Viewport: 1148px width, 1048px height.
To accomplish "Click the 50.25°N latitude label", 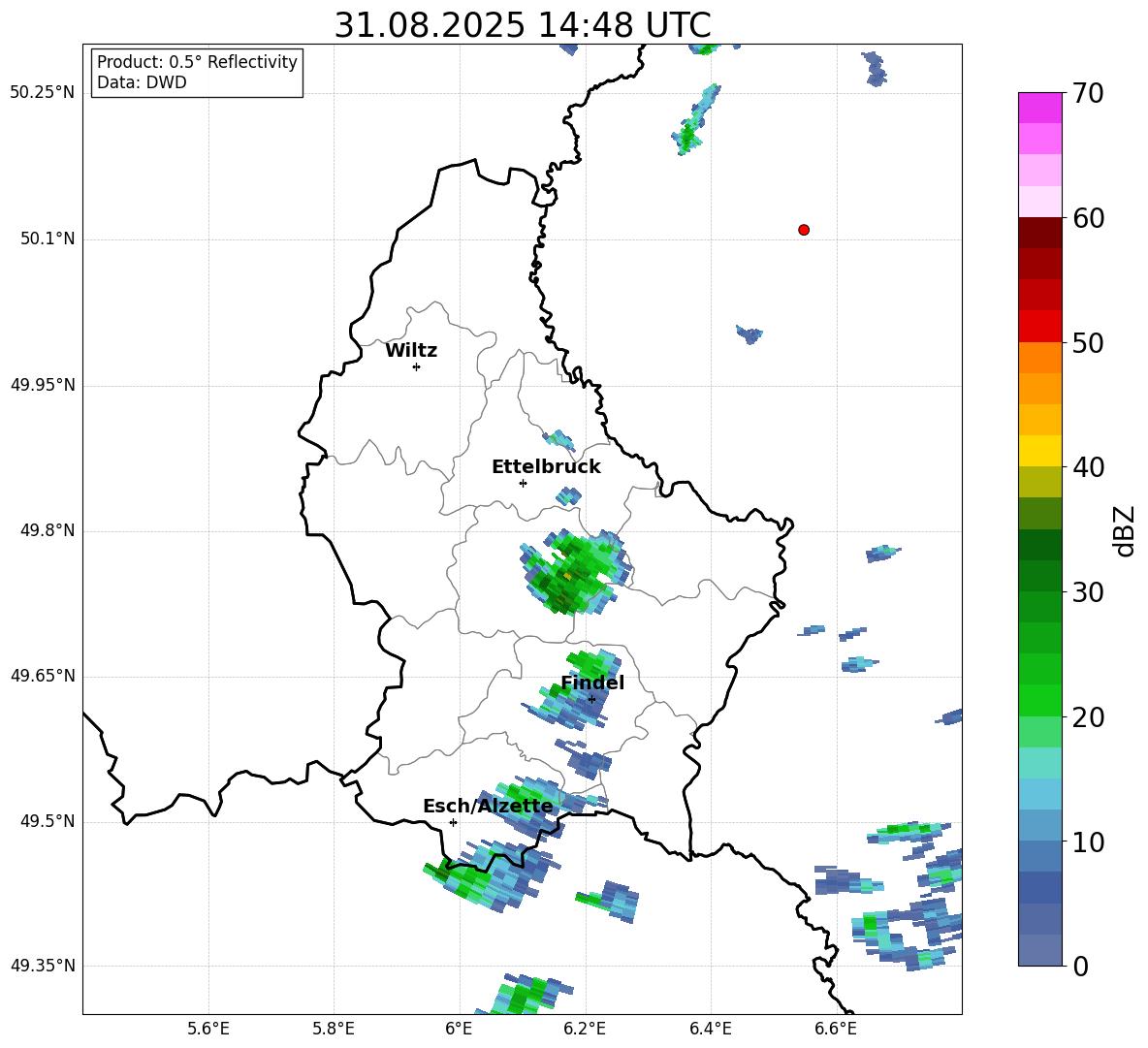I will click(x=43, y=93).
